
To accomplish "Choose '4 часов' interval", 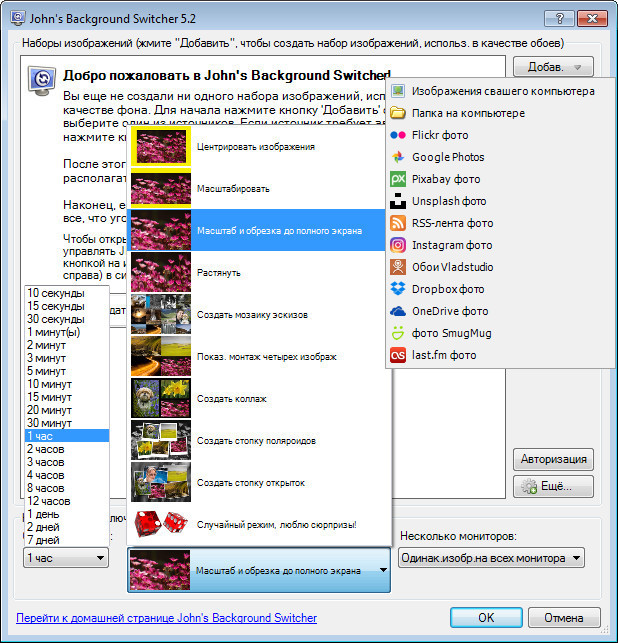I will (67, 475).
